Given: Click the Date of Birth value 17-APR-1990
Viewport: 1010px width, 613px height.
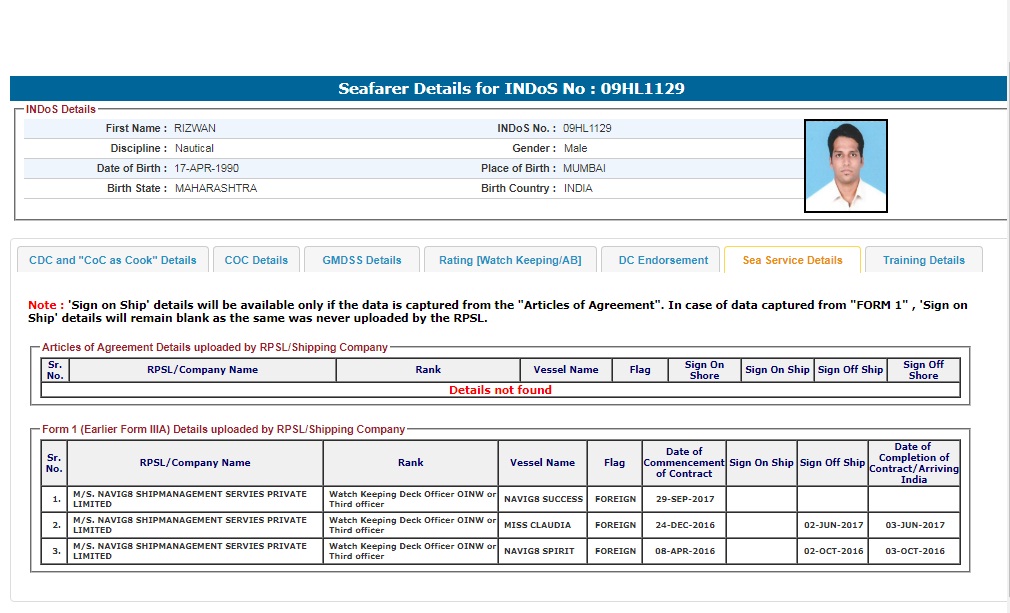Looking at the screenshot, I should point(207,168).
